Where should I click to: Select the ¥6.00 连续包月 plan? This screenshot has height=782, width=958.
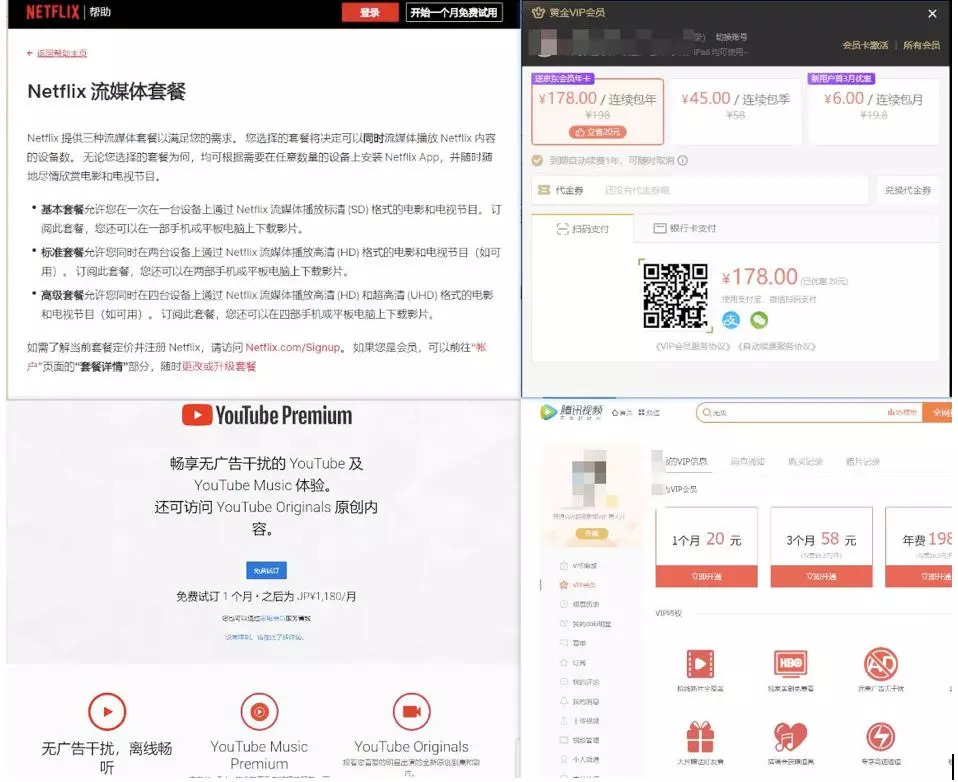pos(873,111)
